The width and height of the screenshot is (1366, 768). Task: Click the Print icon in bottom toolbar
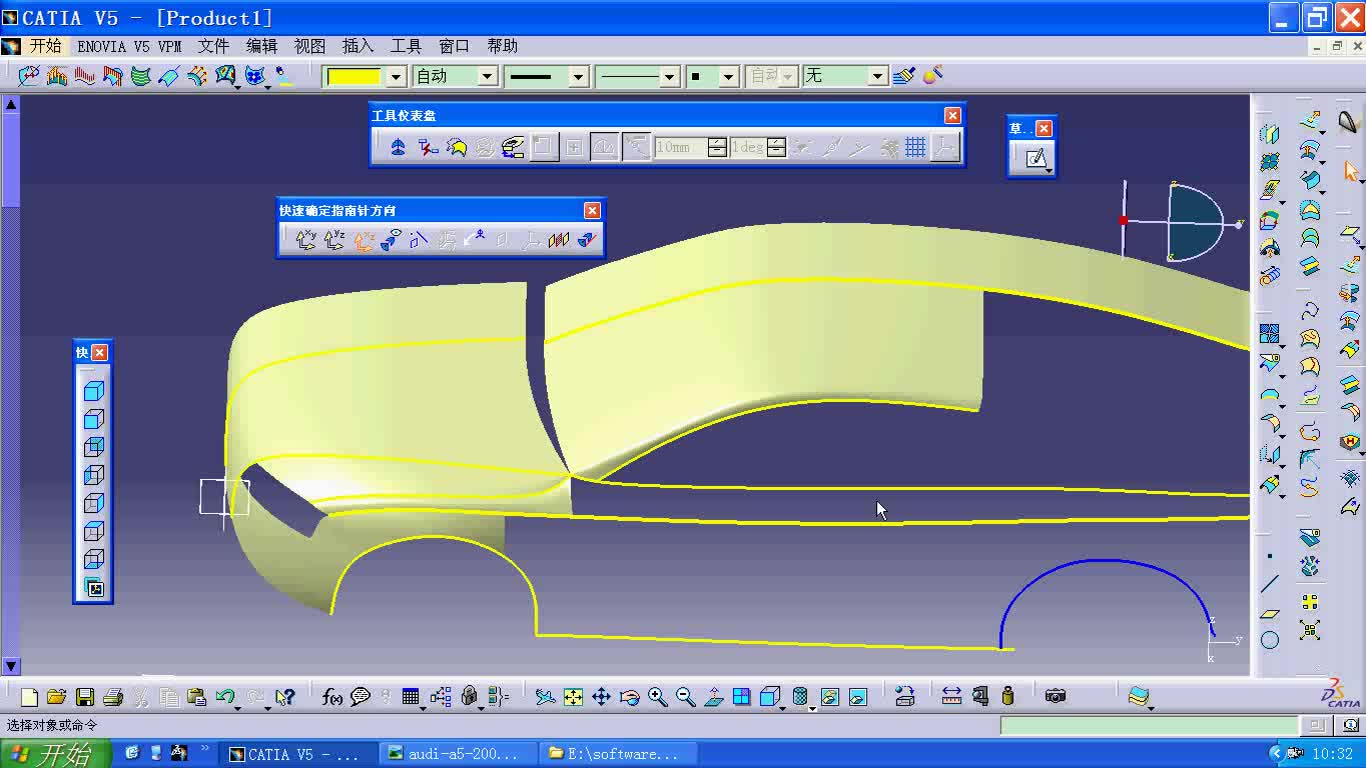pos(113,697)
